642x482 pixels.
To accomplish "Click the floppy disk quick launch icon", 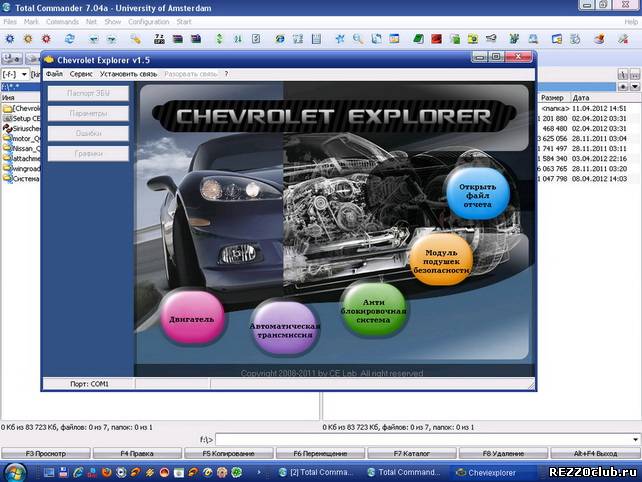I will 63,473.
